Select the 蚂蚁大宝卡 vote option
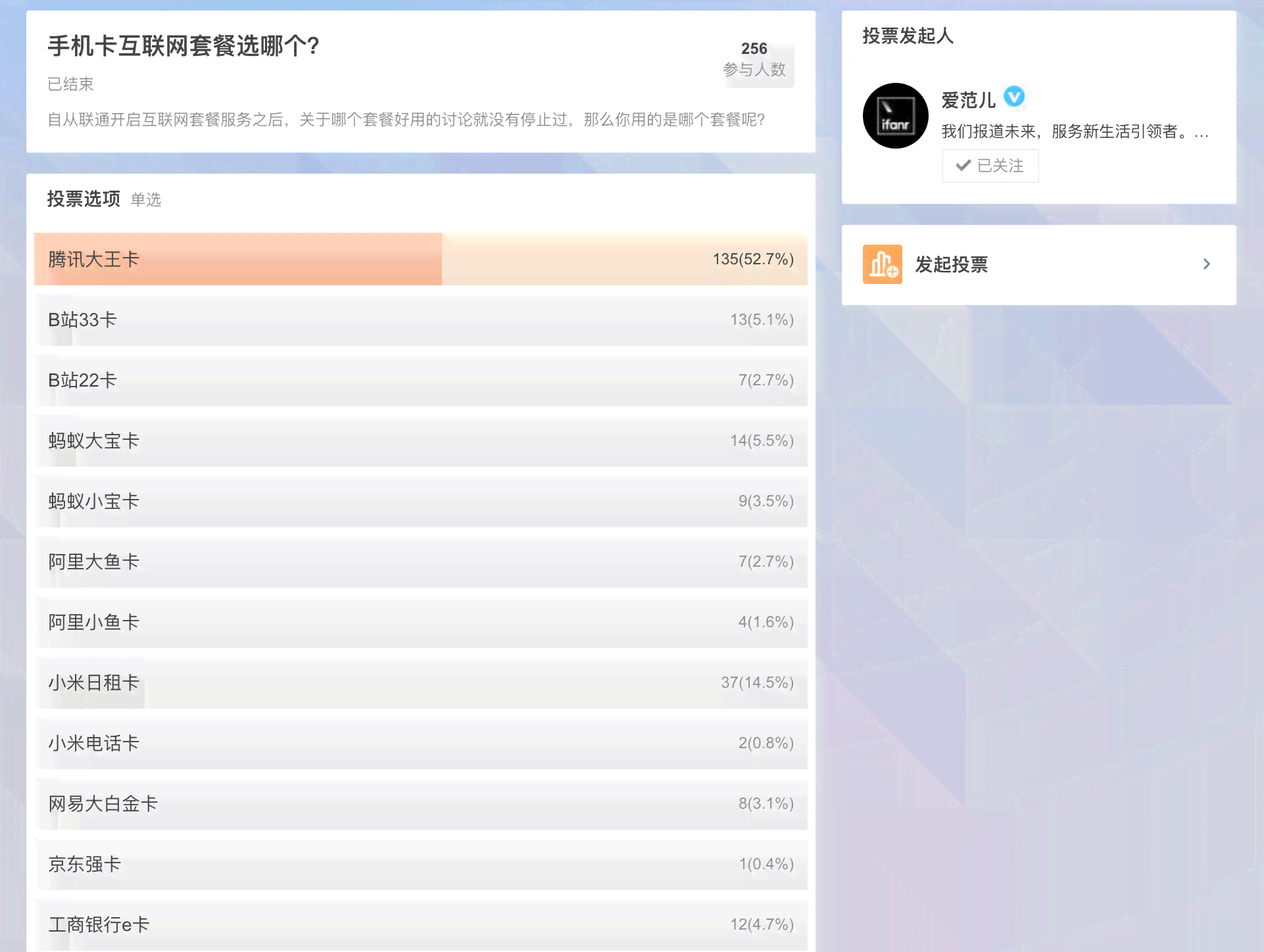 (x=421, y=440)
